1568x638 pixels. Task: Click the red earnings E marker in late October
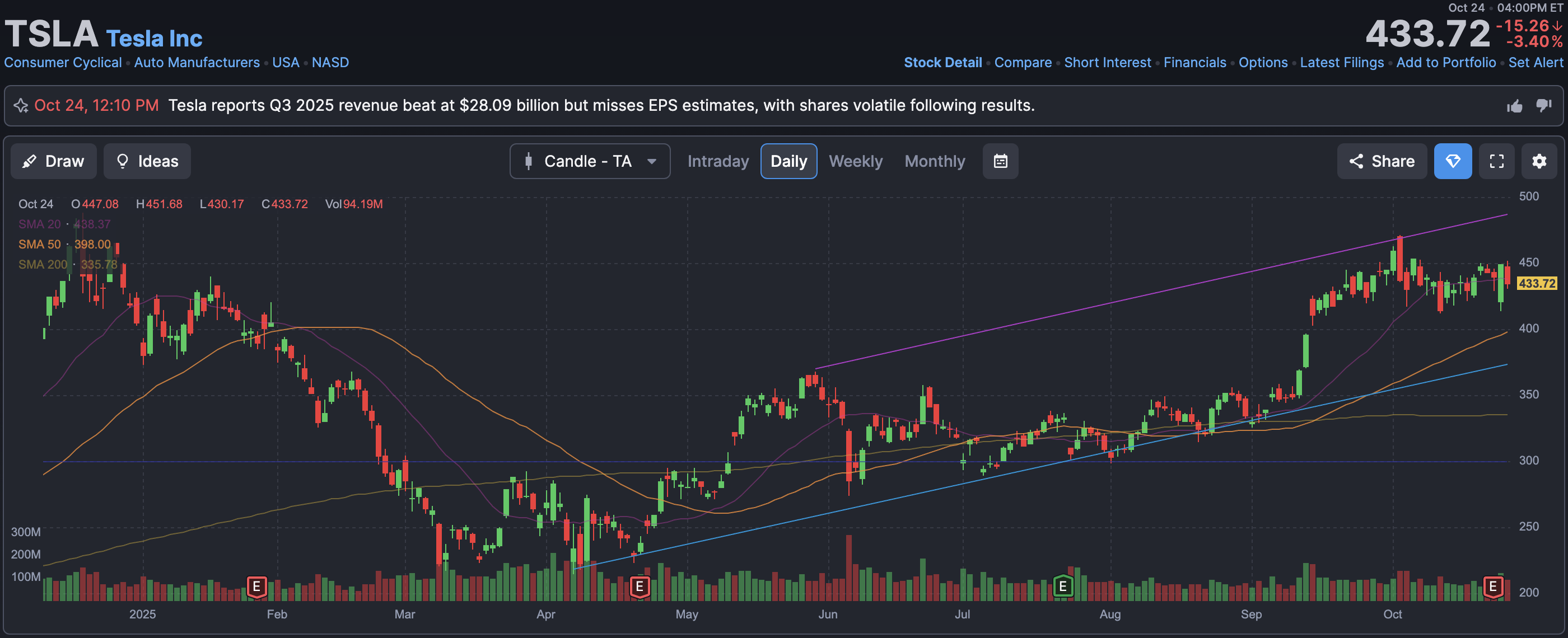[x=1492, y=587]
